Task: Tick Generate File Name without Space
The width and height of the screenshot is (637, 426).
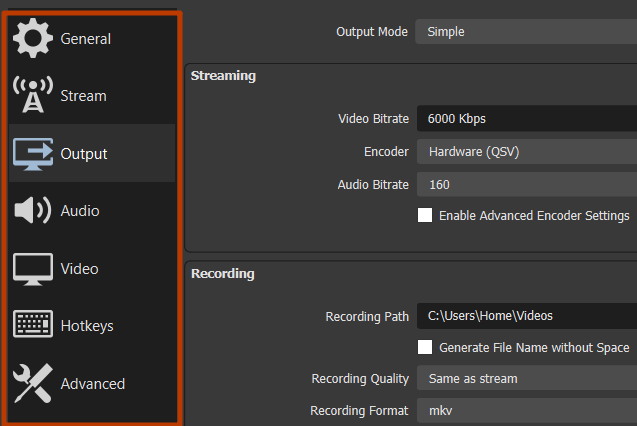Action: (425, 347)
